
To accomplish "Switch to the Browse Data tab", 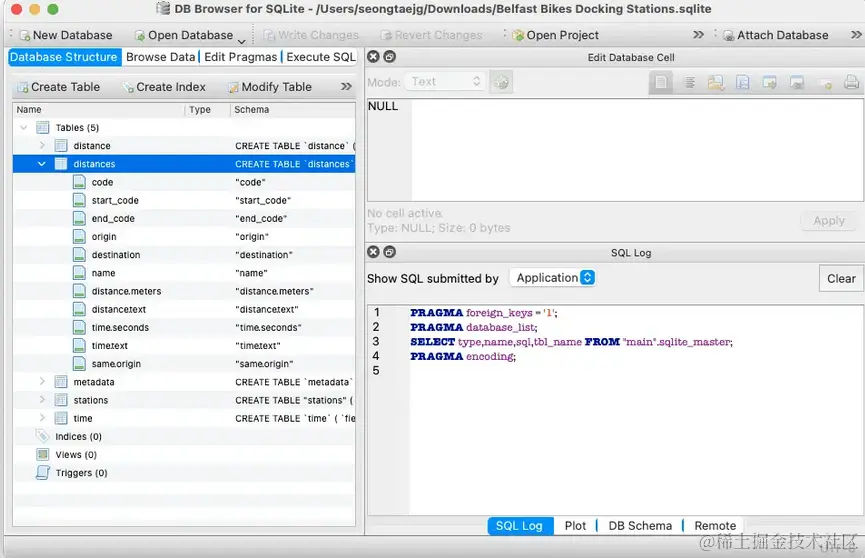I will [x=161, y=57].
